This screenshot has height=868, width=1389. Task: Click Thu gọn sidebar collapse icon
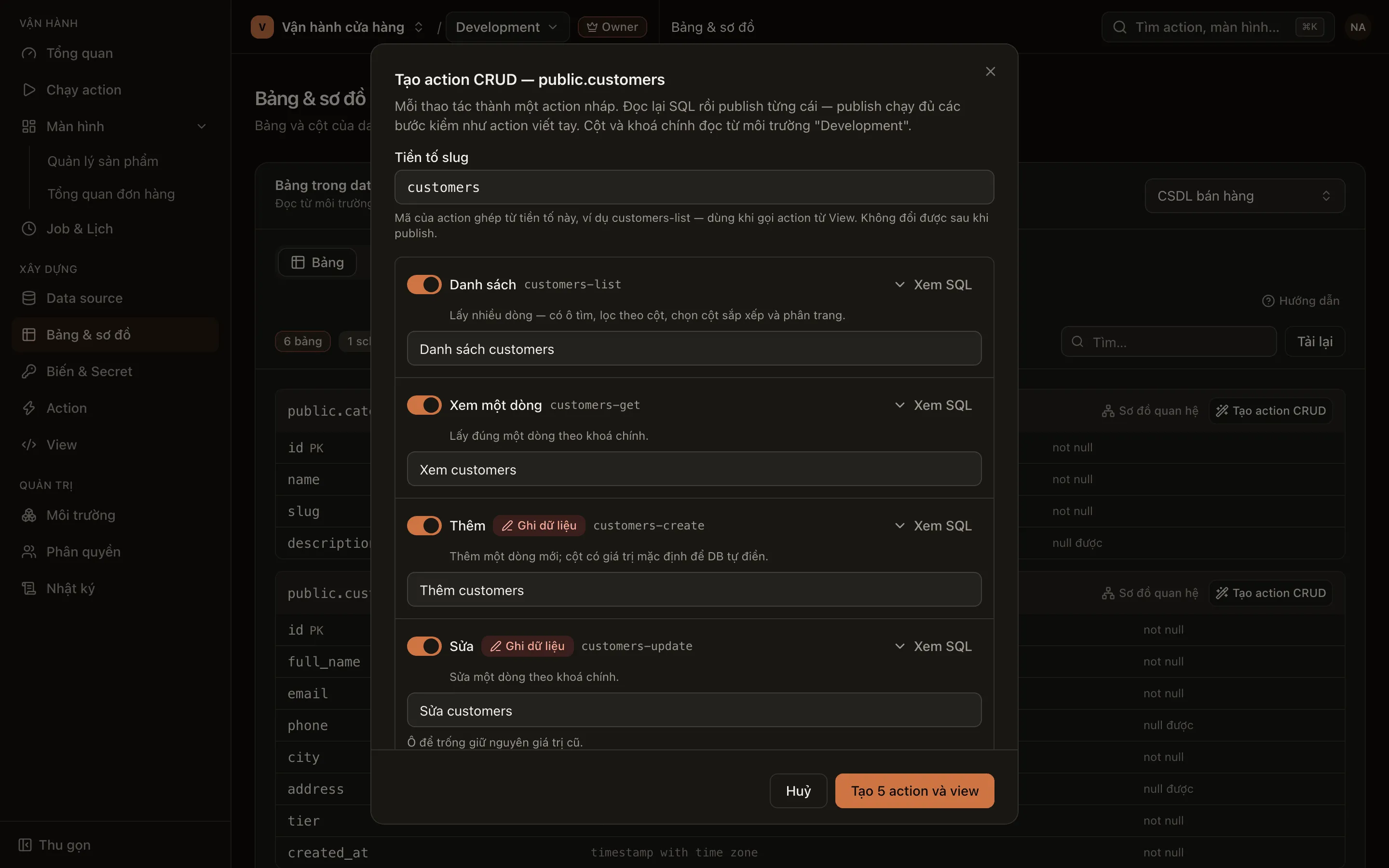point(25,845)
